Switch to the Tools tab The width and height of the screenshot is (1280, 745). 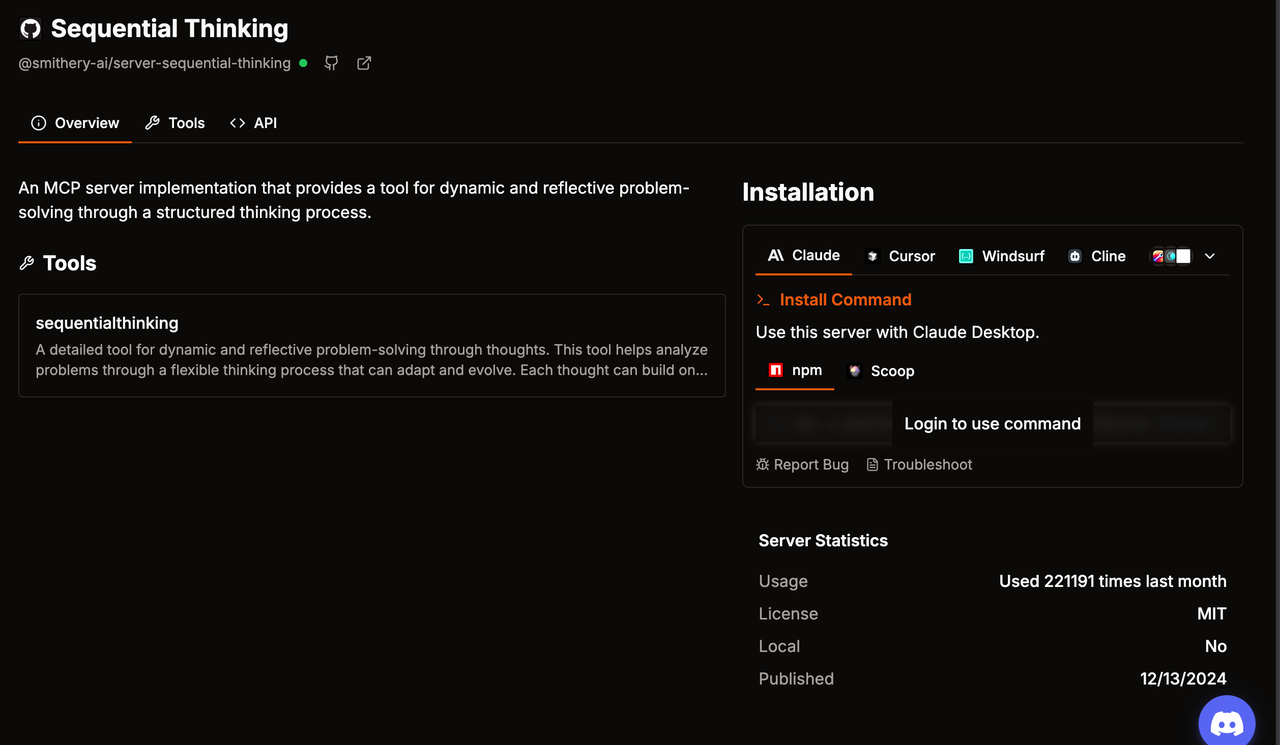[x=175, y=123]
